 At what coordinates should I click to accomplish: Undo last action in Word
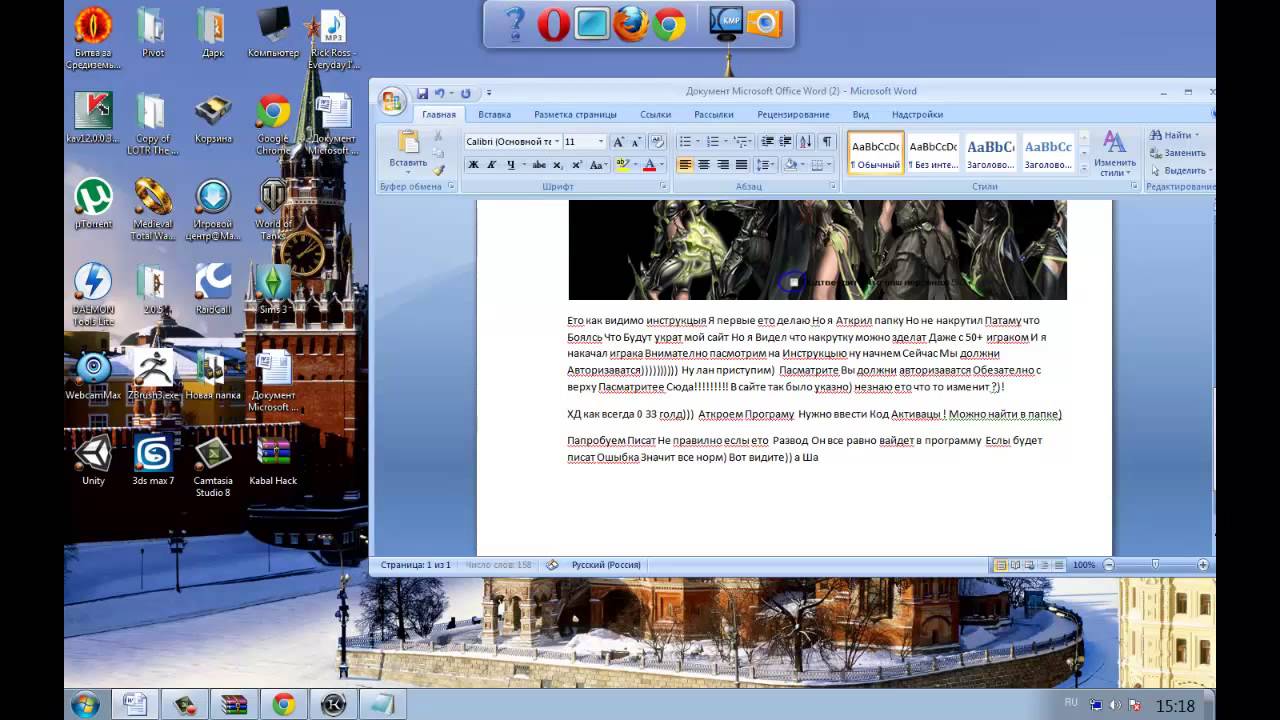click(x=439, y=93)
